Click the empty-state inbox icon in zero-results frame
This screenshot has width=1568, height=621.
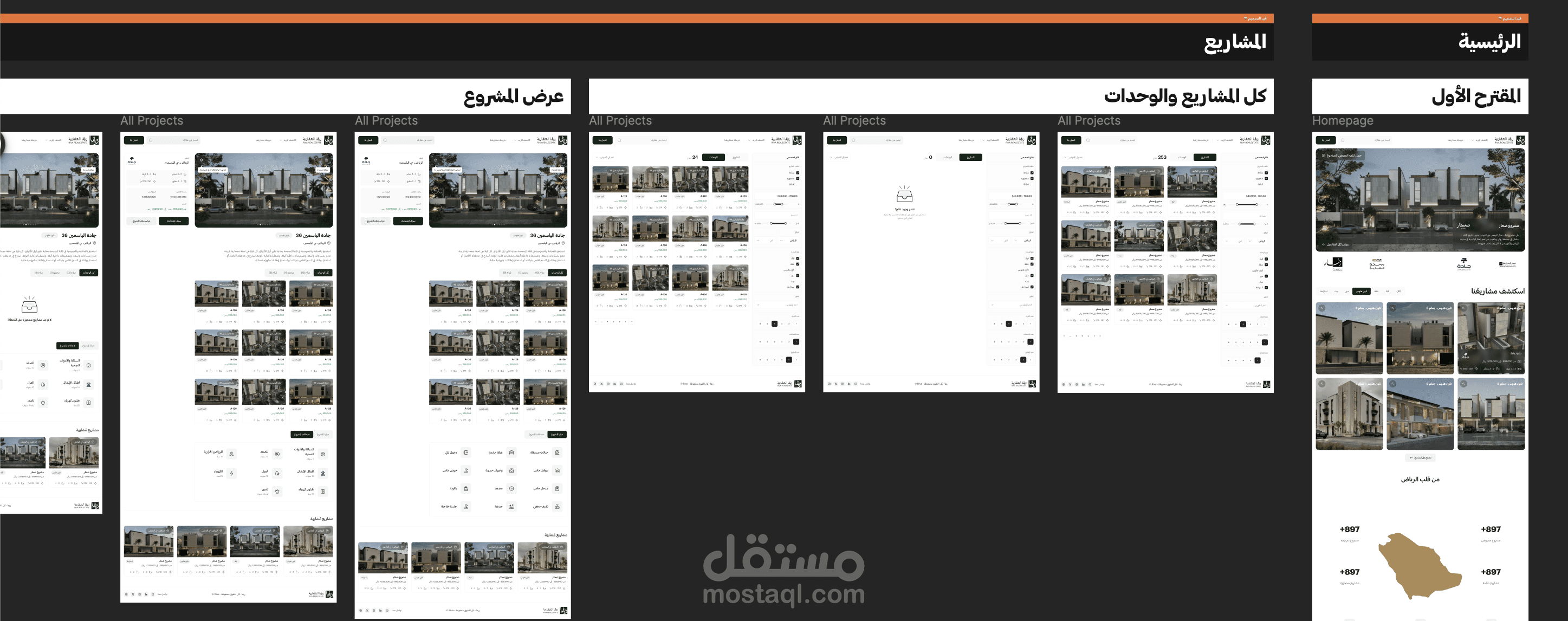pyautogui.click(x=904, y=195)
